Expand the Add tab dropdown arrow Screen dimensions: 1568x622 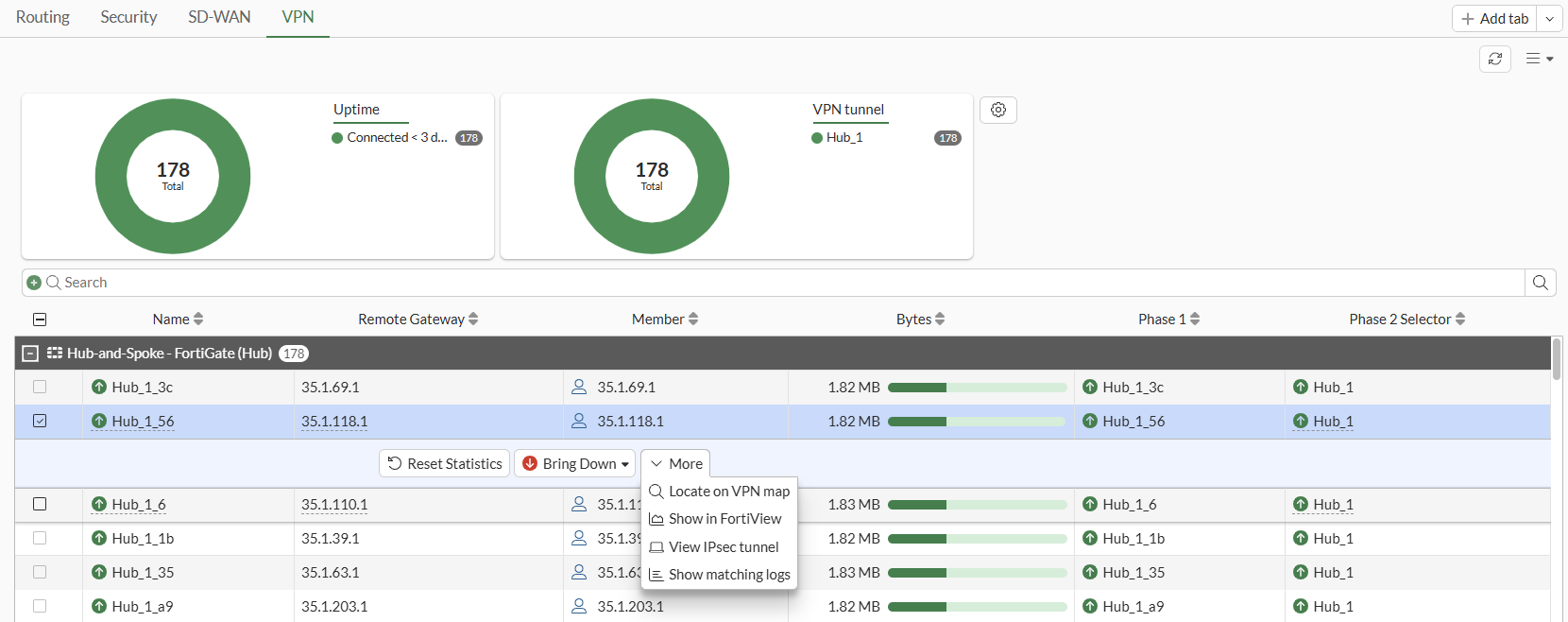(1549, 19)
